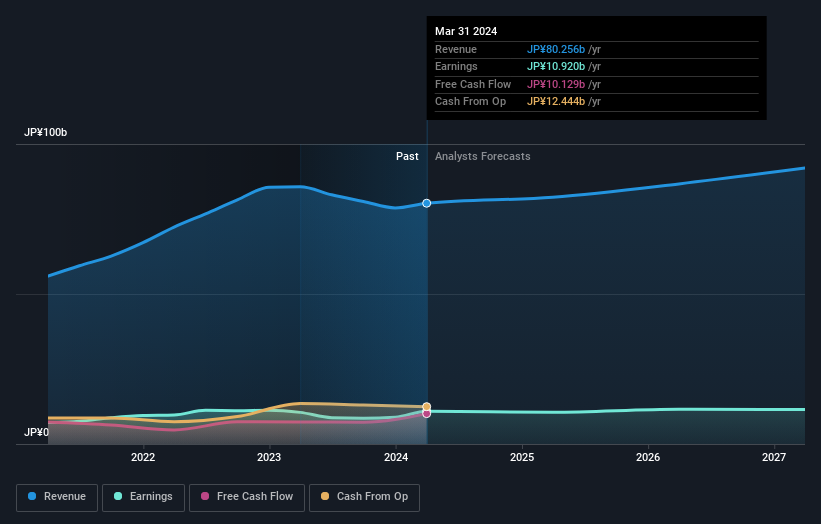Image resolution: width=821 pixels, height=524 pixels.
Task: Click the JP¥10.920b earnings value
Action: (556, 66)
